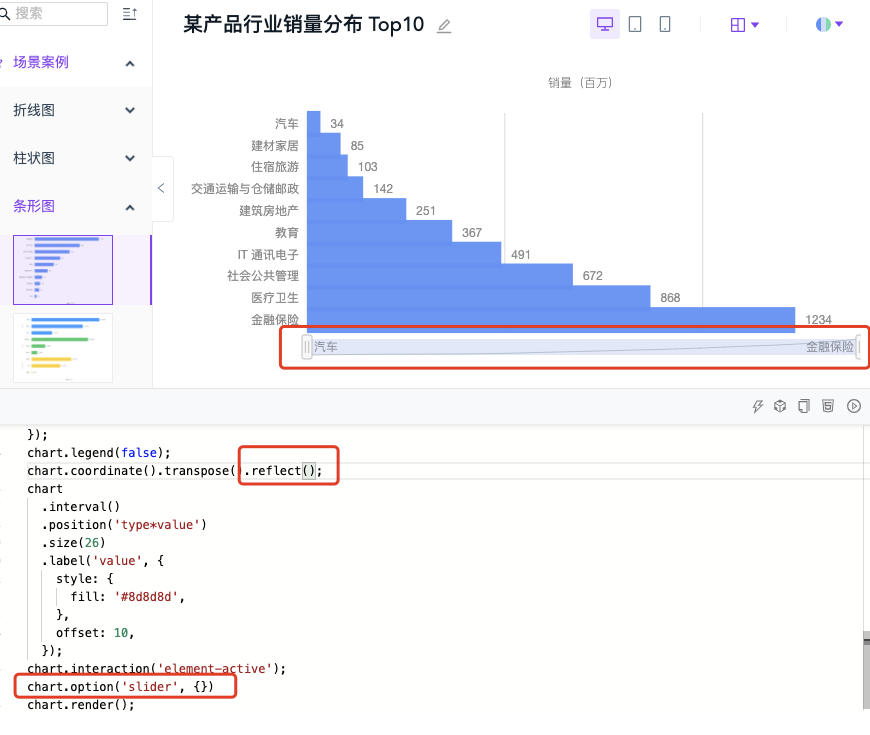Run the chart code with the play icon
The height and width of the screenshot is (735, 870).
(x=853, y=406)
